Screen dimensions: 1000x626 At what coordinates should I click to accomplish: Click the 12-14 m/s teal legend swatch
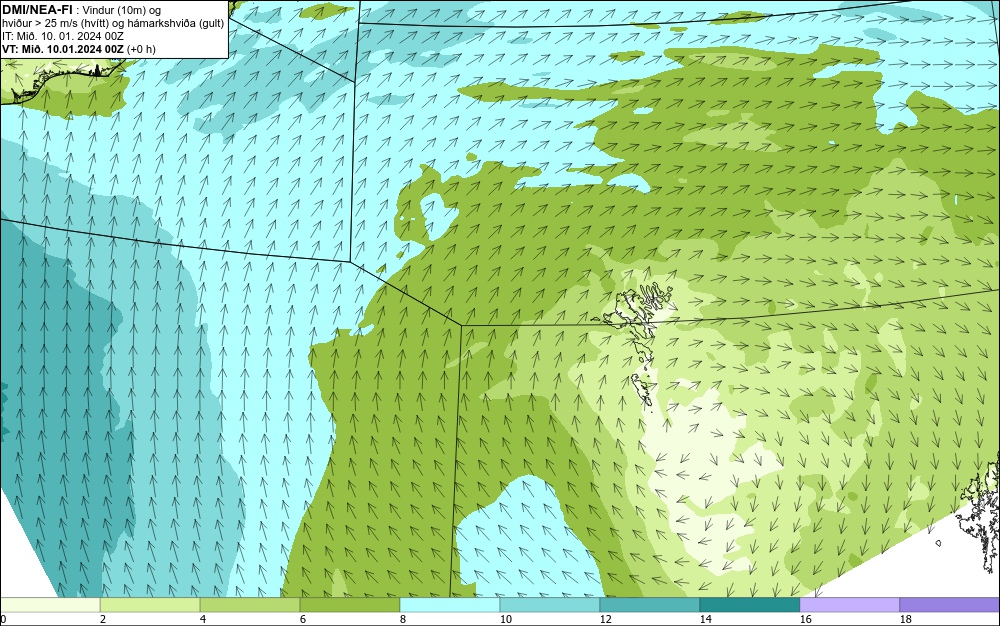click(x=649, y=605)
